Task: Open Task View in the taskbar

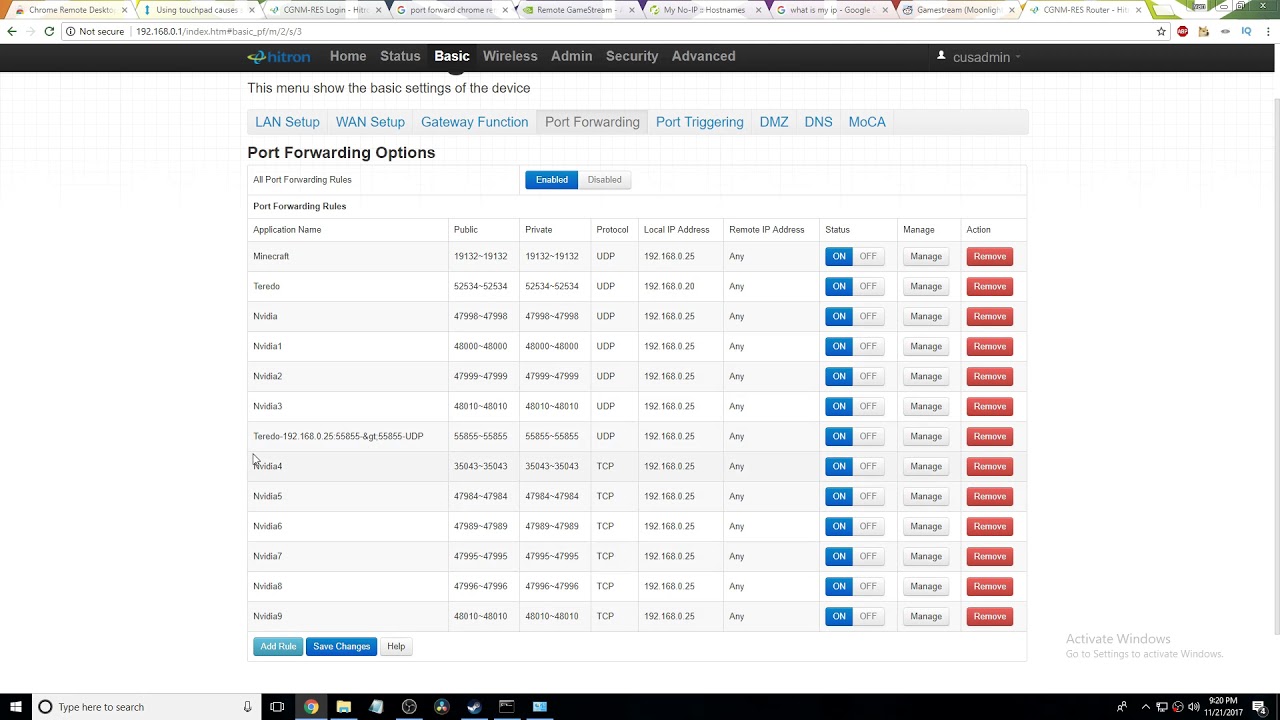Action: (277, 707)
